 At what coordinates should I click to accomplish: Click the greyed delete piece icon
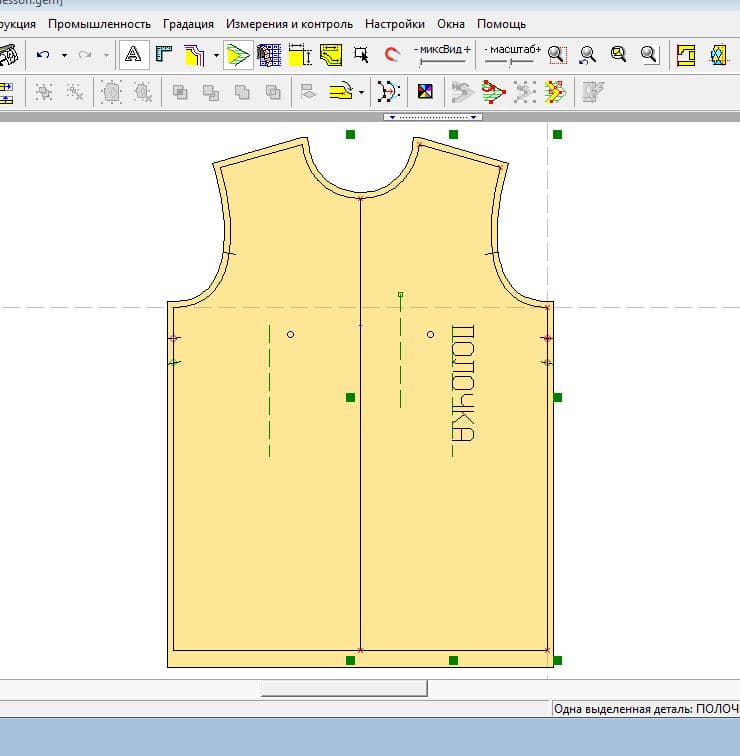[143, 92]
